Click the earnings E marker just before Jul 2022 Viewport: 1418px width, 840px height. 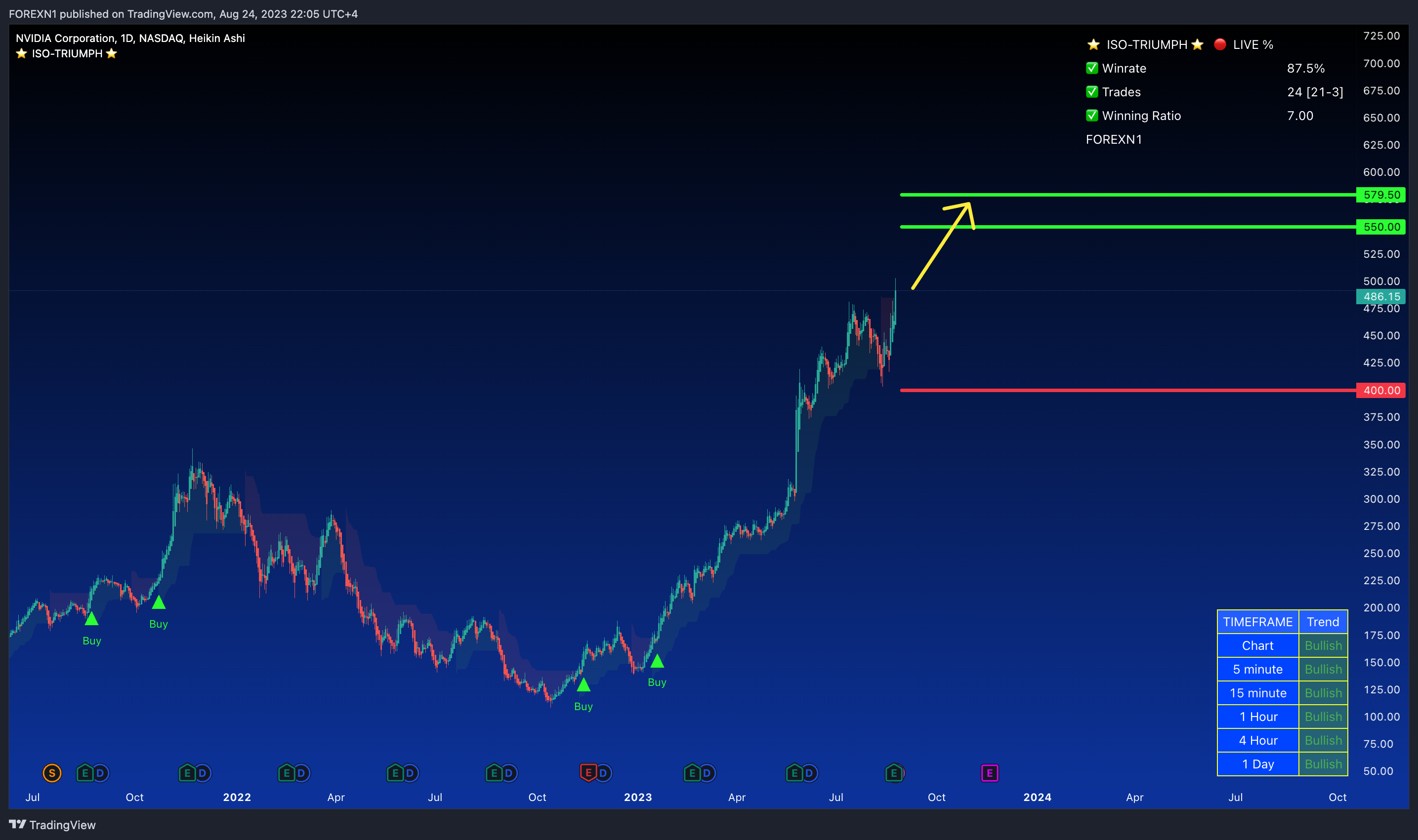[395, 773]
